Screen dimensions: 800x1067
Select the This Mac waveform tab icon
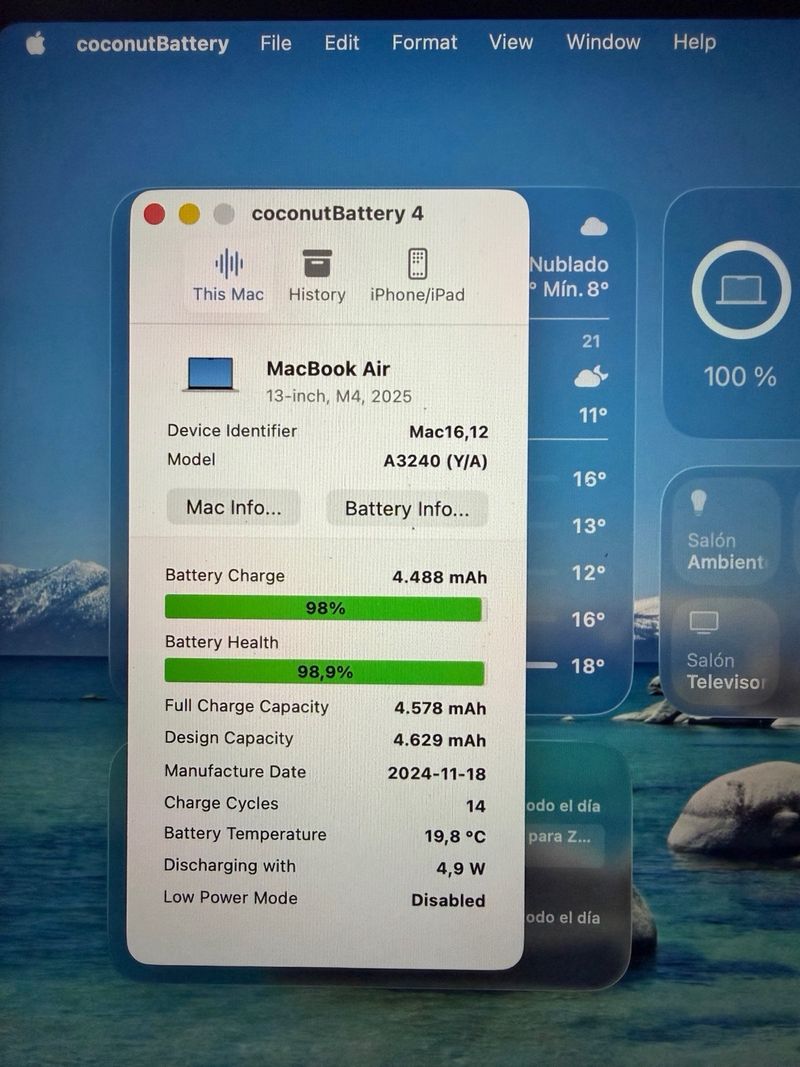pos(229,263)
